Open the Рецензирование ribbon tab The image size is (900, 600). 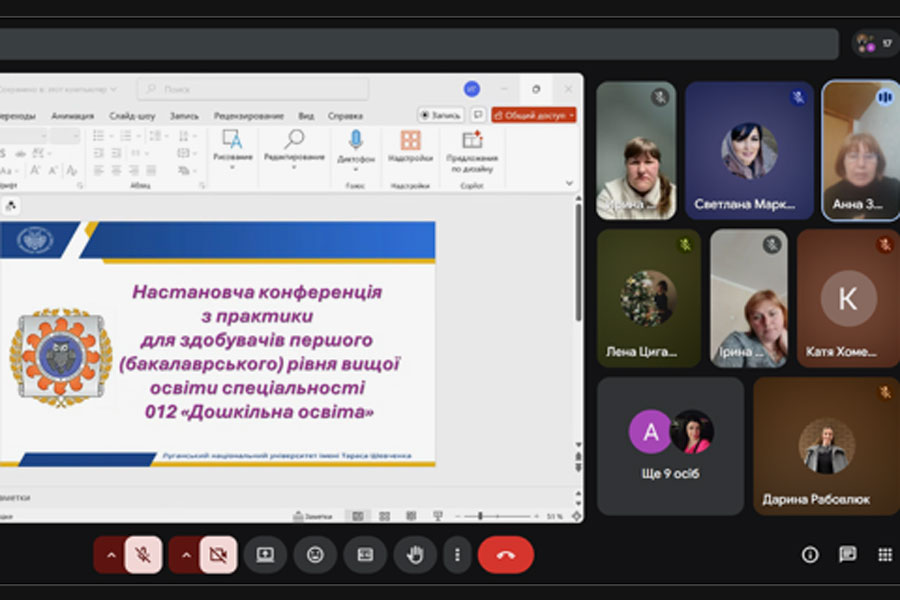[249, 116]
